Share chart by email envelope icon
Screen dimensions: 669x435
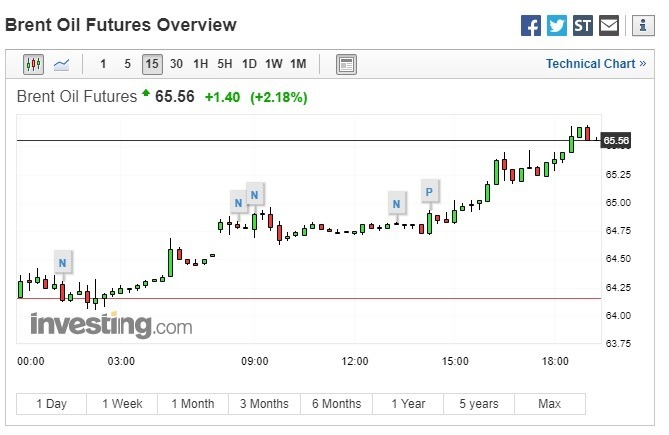click(x=609, y=26)
